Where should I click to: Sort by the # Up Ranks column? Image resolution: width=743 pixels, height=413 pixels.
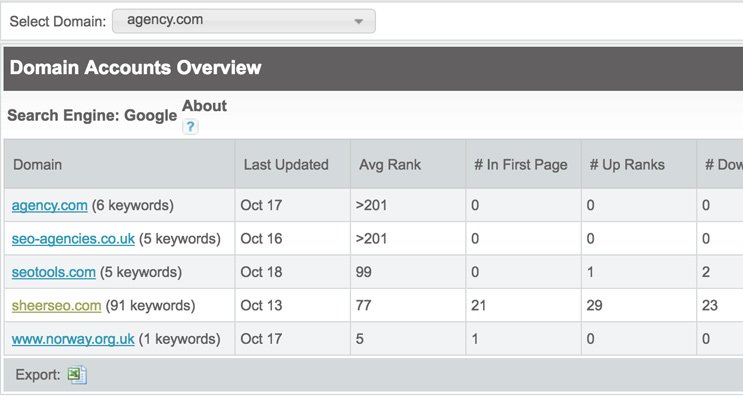[x=627, y=165]
